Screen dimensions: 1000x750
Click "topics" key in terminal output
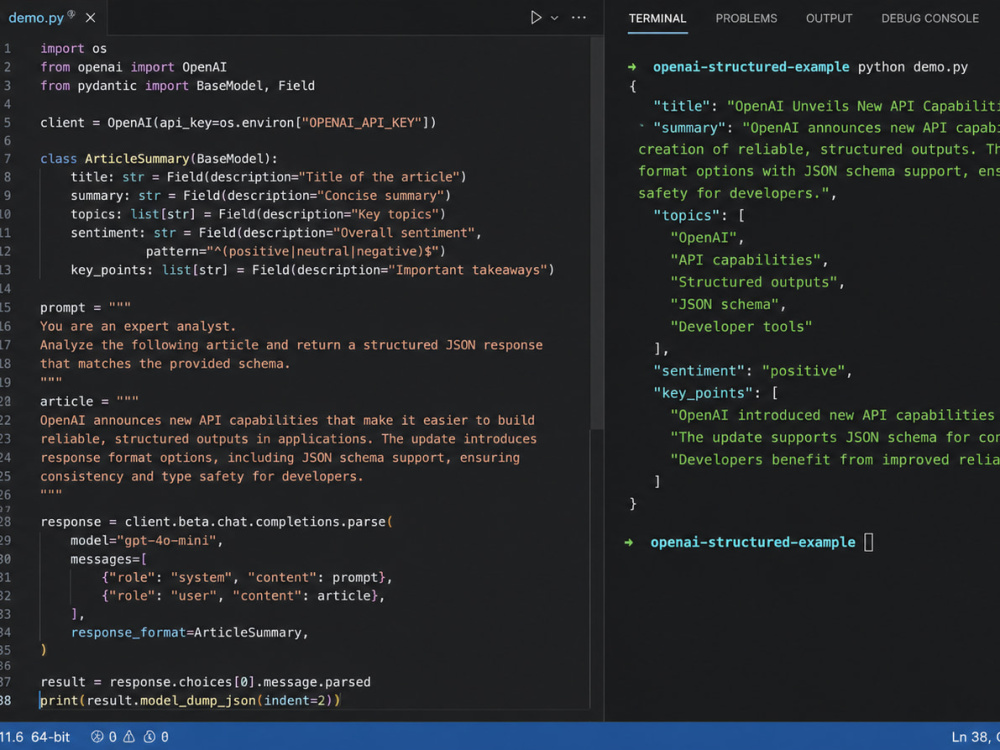tap(686, 216)
